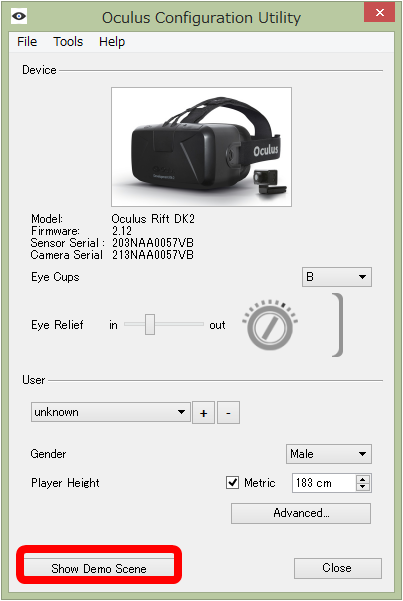The height and width of the screenshot is (601, 403).
Task: Remove user with the minus button
Action: tap(229, 413)
